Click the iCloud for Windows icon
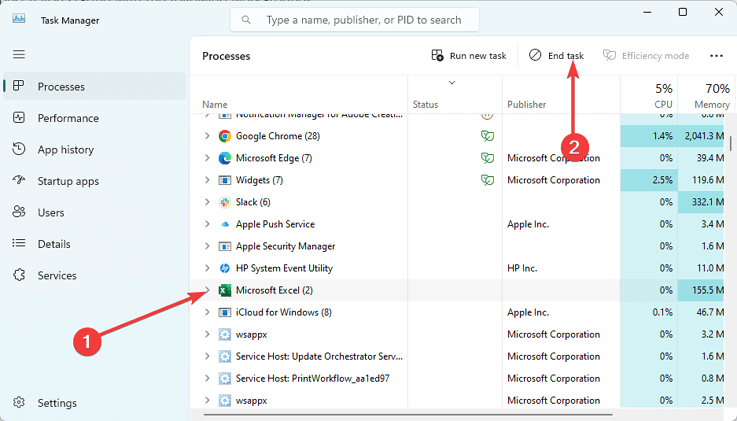Image resolution: width=737 pixels, height=421 pixels. tap(225, 312)
